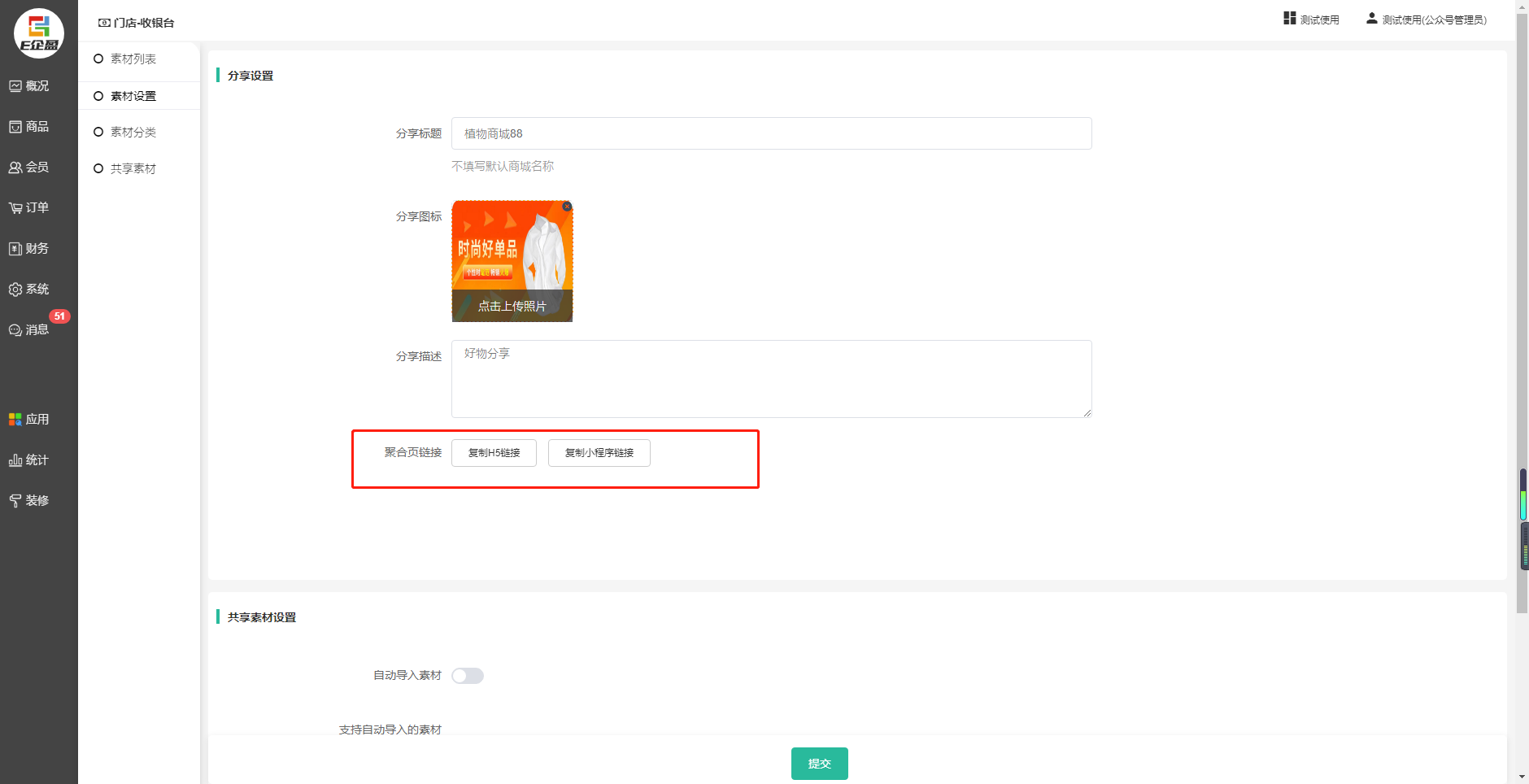The image size is (1529, 784).
Task: Remove the share icon image via X
Action: [567, 207]
